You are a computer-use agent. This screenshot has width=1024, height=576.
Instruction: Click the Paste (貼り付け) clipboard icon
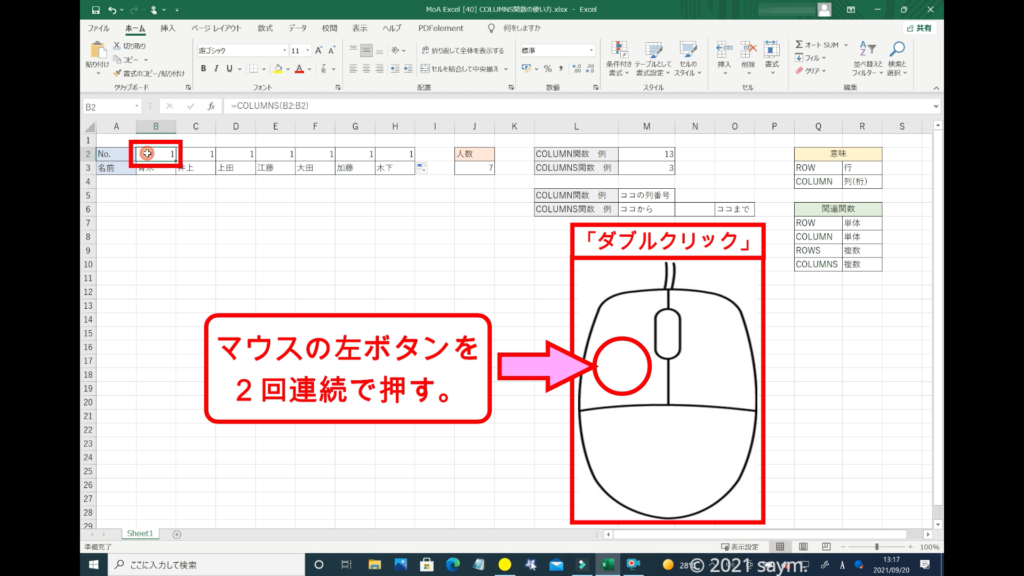coord(98,50)
